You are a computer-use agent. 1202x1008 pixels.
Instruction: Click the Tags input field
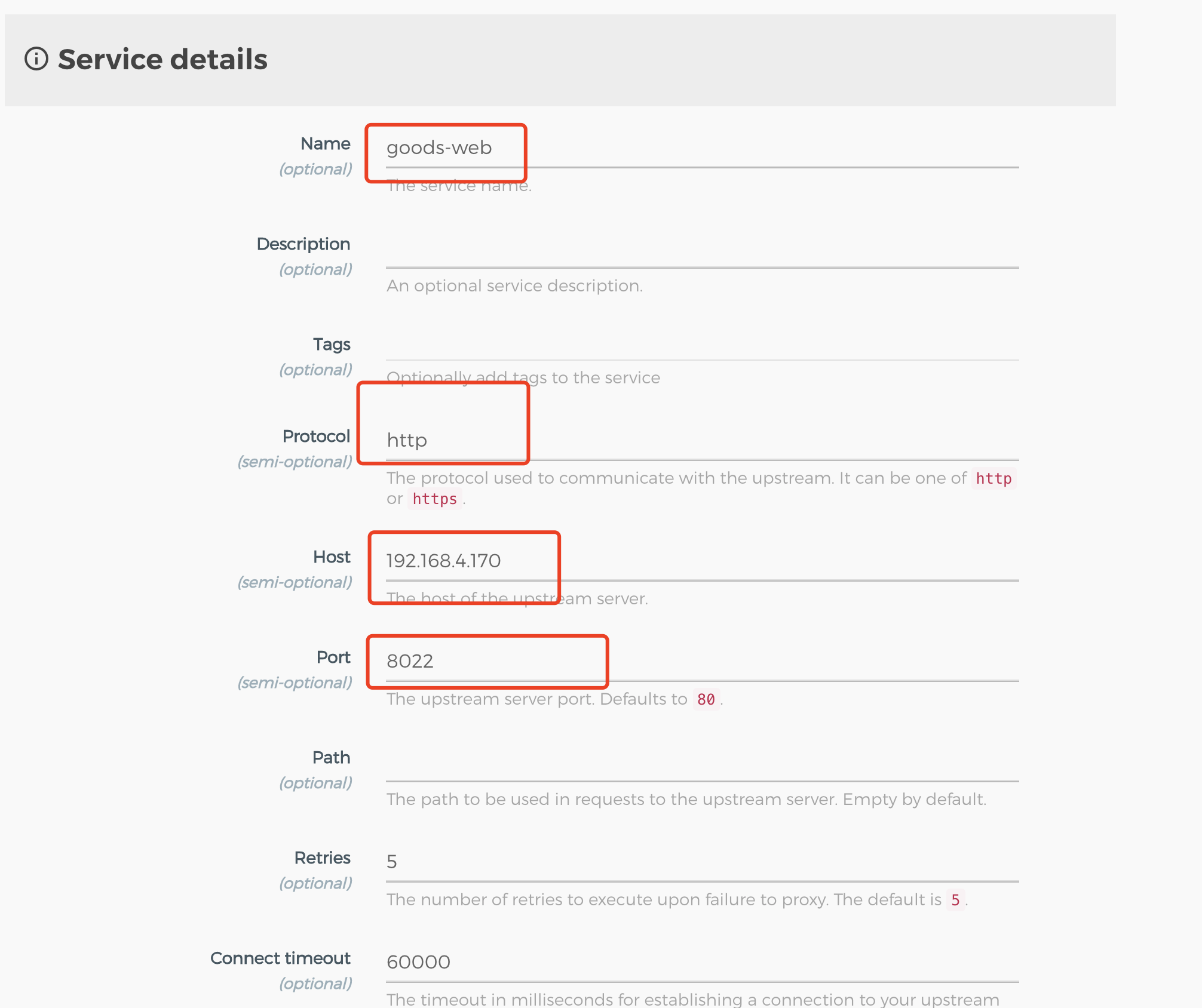coord(702,345)
